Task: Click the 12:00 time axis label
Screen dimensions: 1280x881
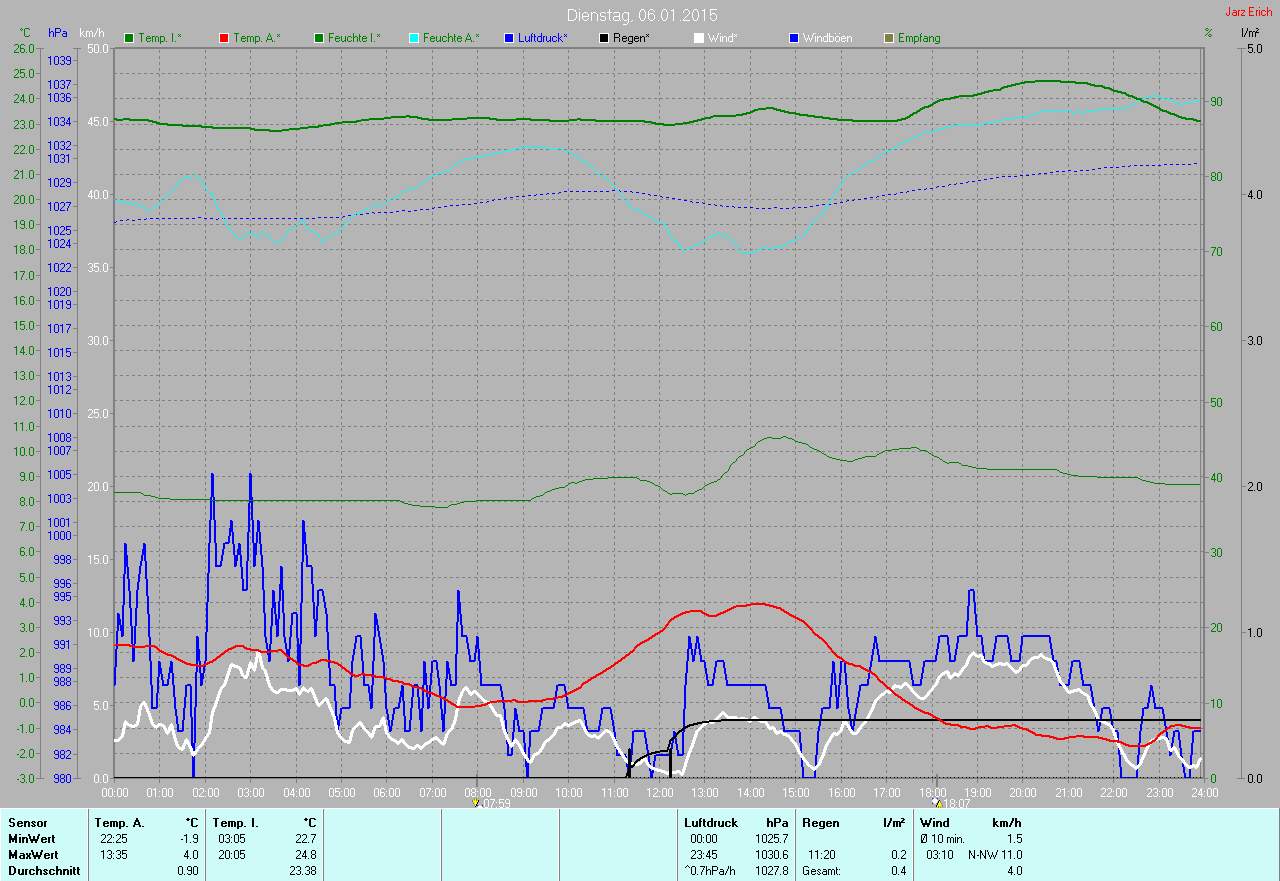Action: tap(659, 792)
